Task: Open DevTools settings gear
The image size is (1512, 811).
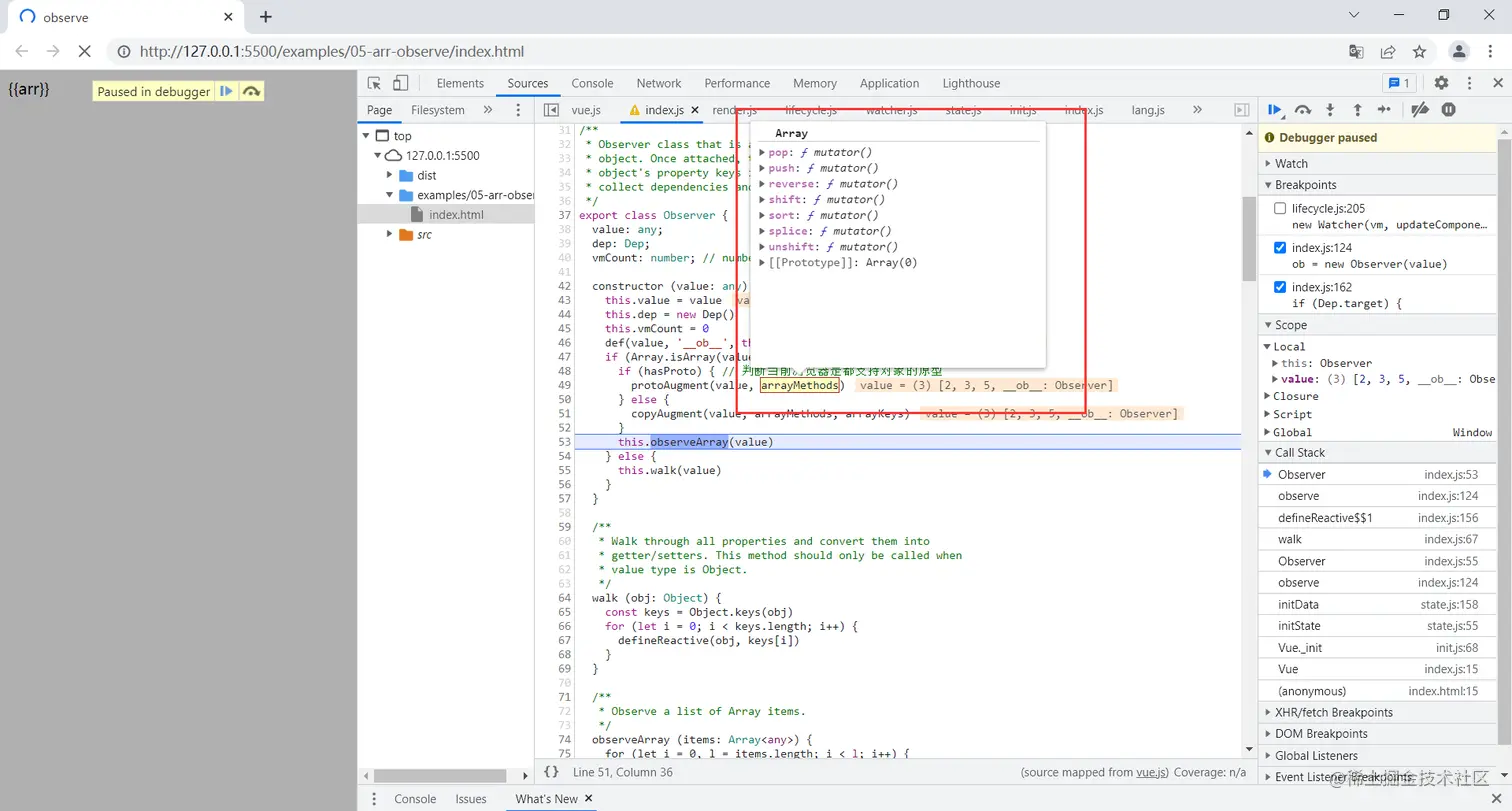Action: point(1441,84)
